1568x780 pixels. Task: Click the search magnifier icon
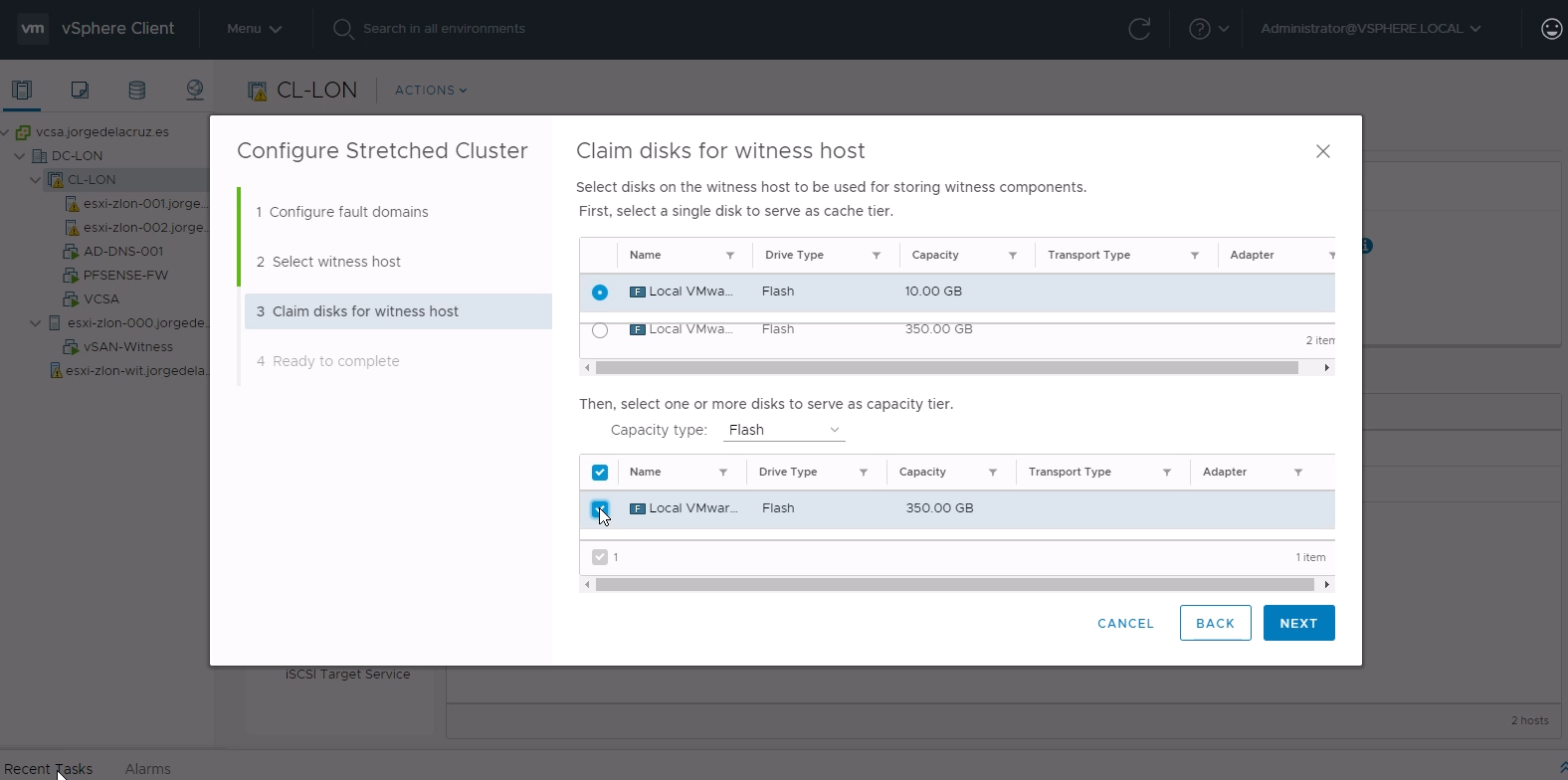(x=343, y=29)
